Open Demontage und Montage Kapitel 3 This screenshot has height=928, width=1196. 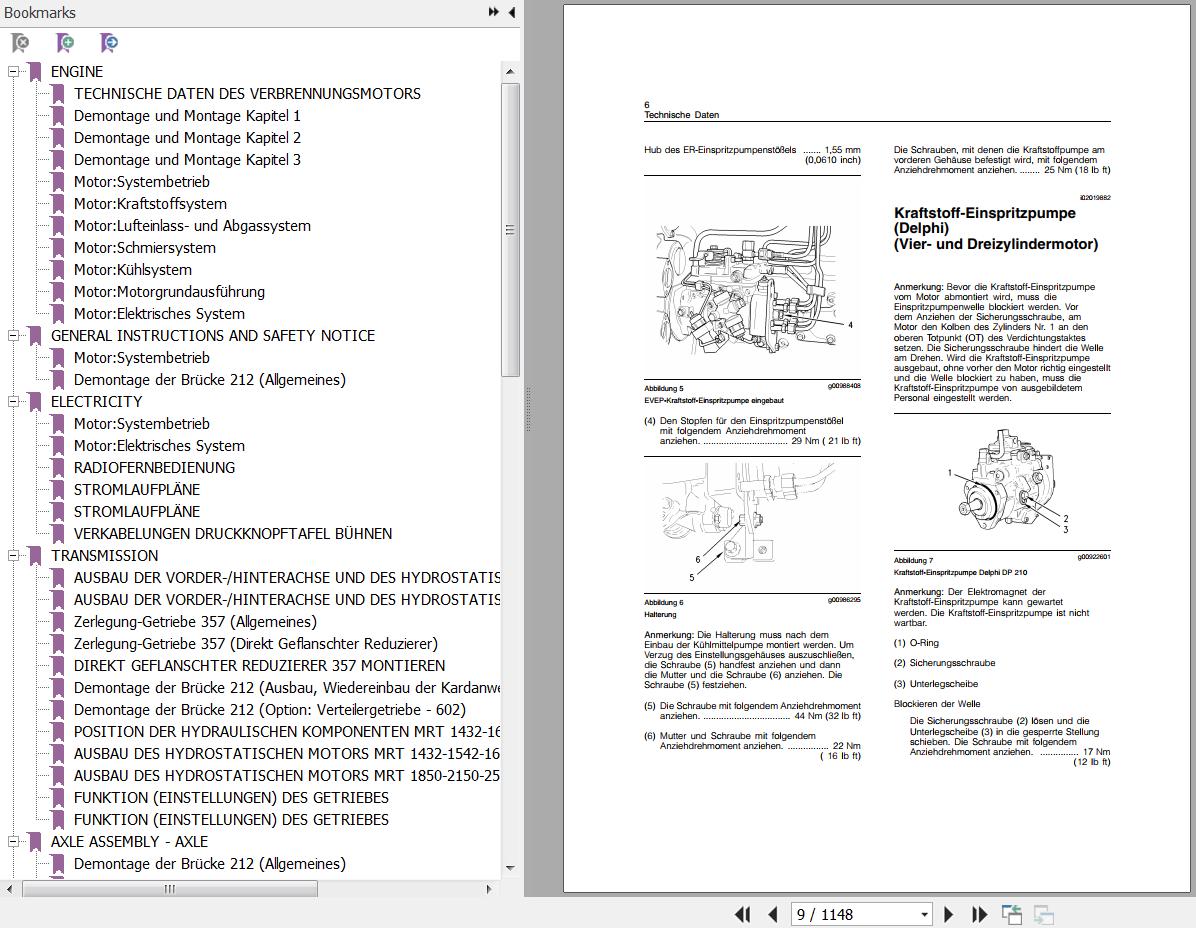click(187, 160)
